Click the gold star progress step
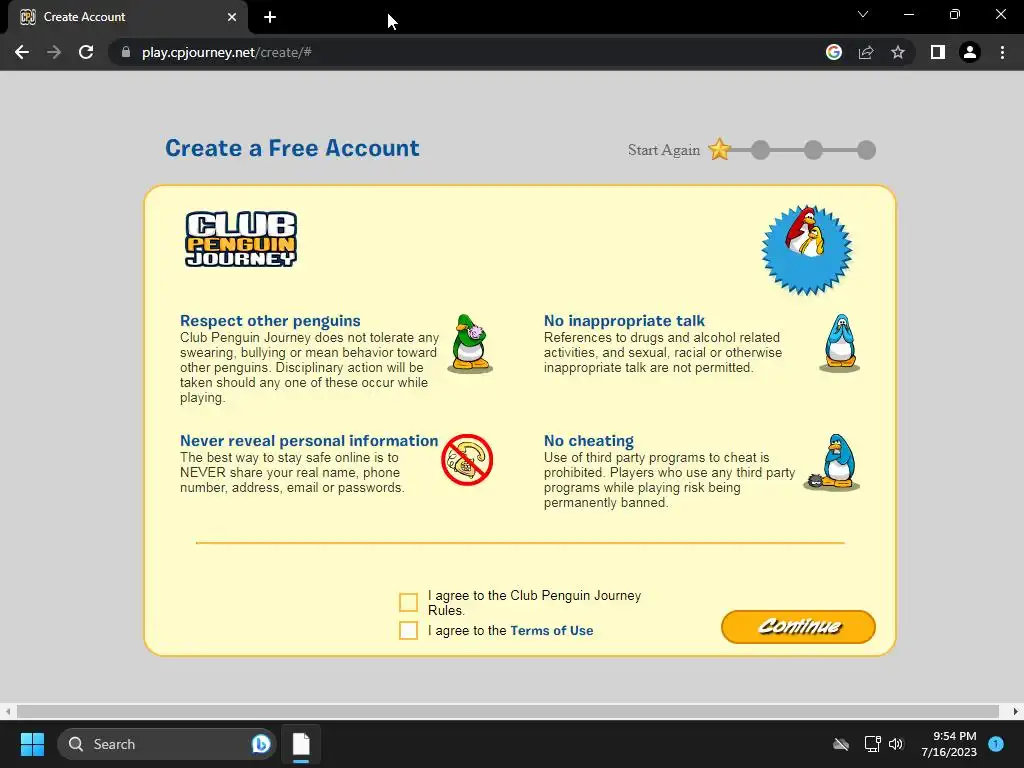The image size is (1024, 768). pos(720,150)
